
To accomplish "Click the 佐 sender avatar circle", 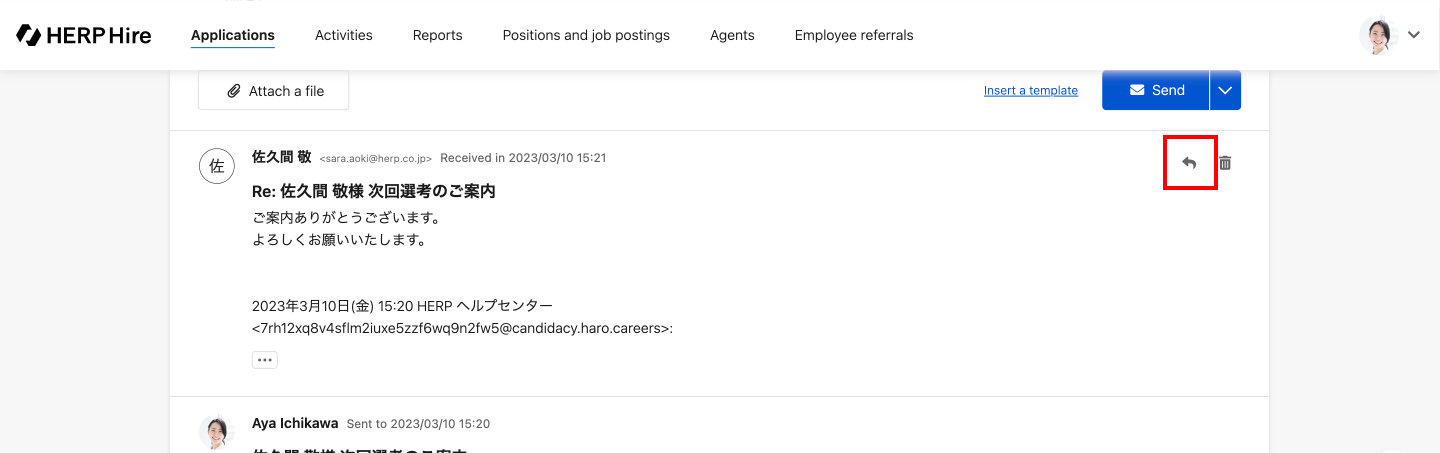I will coord(216,165).
